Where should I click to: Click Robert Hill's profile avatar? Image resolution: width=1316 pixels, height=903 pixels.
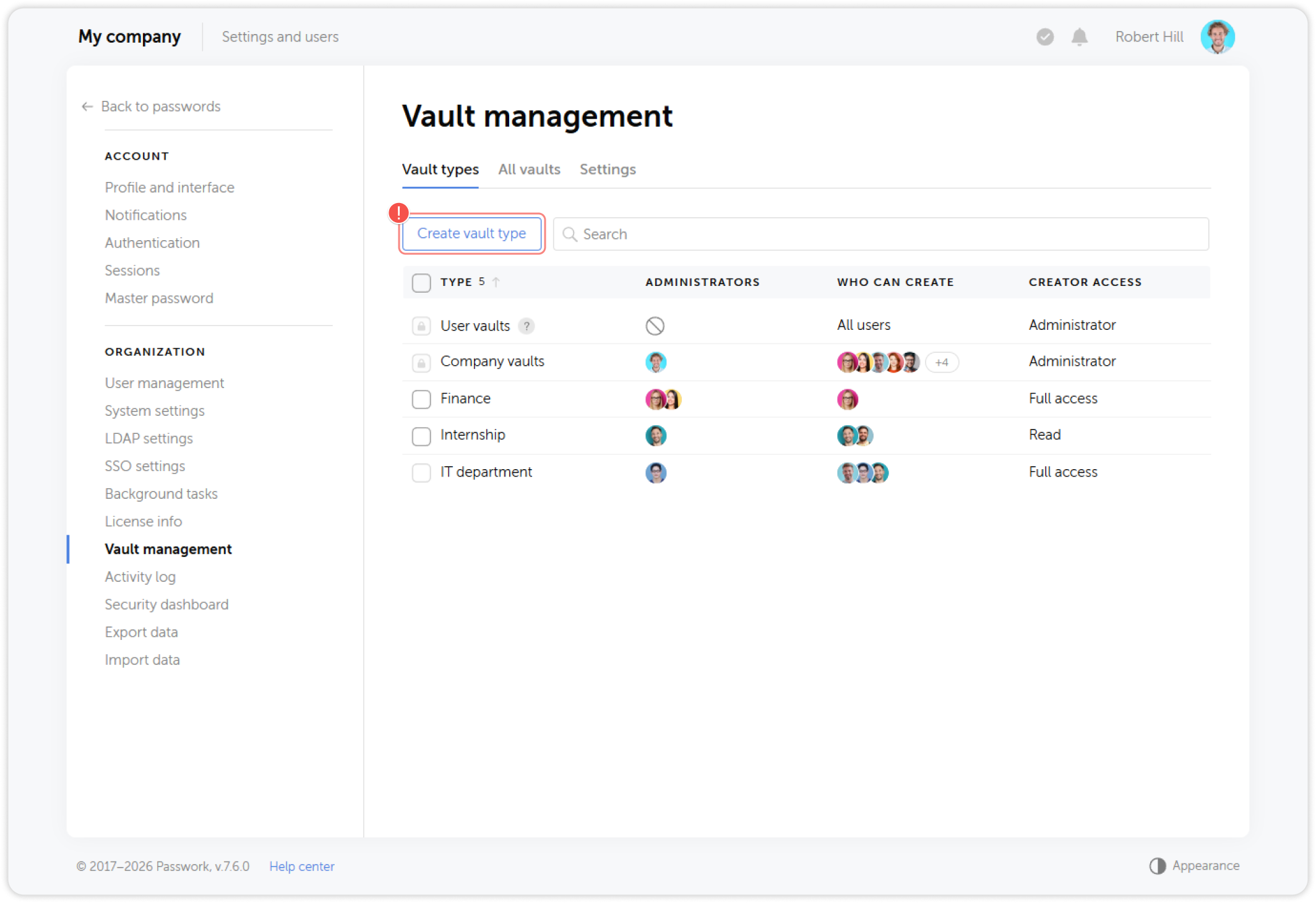[1216, 37]
